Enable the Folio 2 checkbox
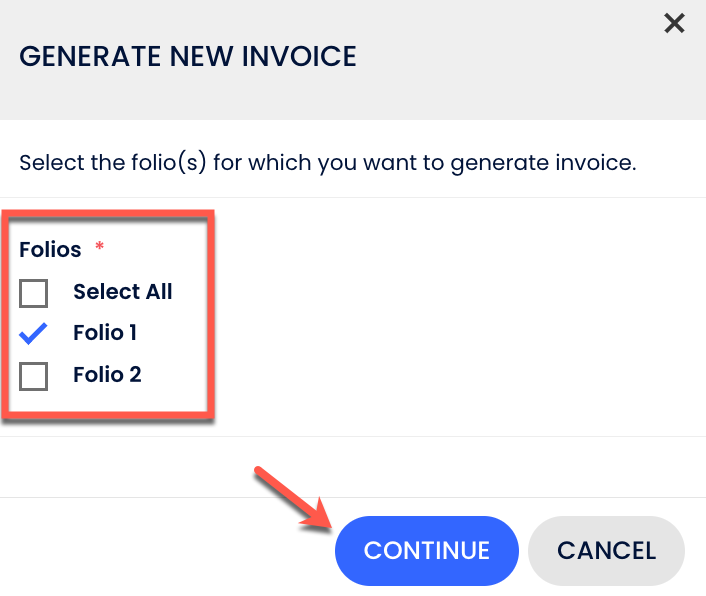 (x=34, y=376)
